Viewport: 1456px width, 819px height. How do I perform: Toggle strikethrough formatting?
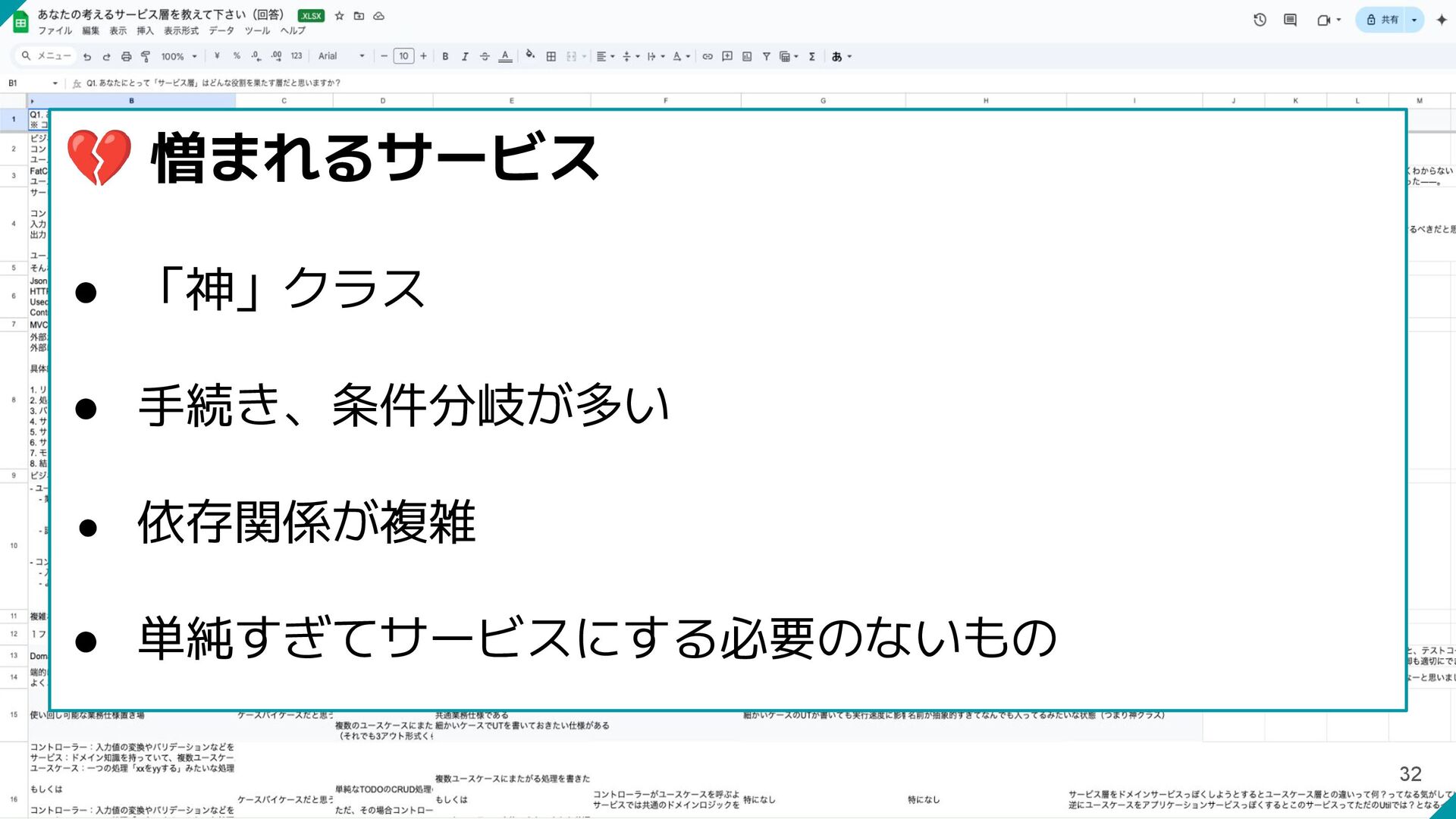[485, 56]
